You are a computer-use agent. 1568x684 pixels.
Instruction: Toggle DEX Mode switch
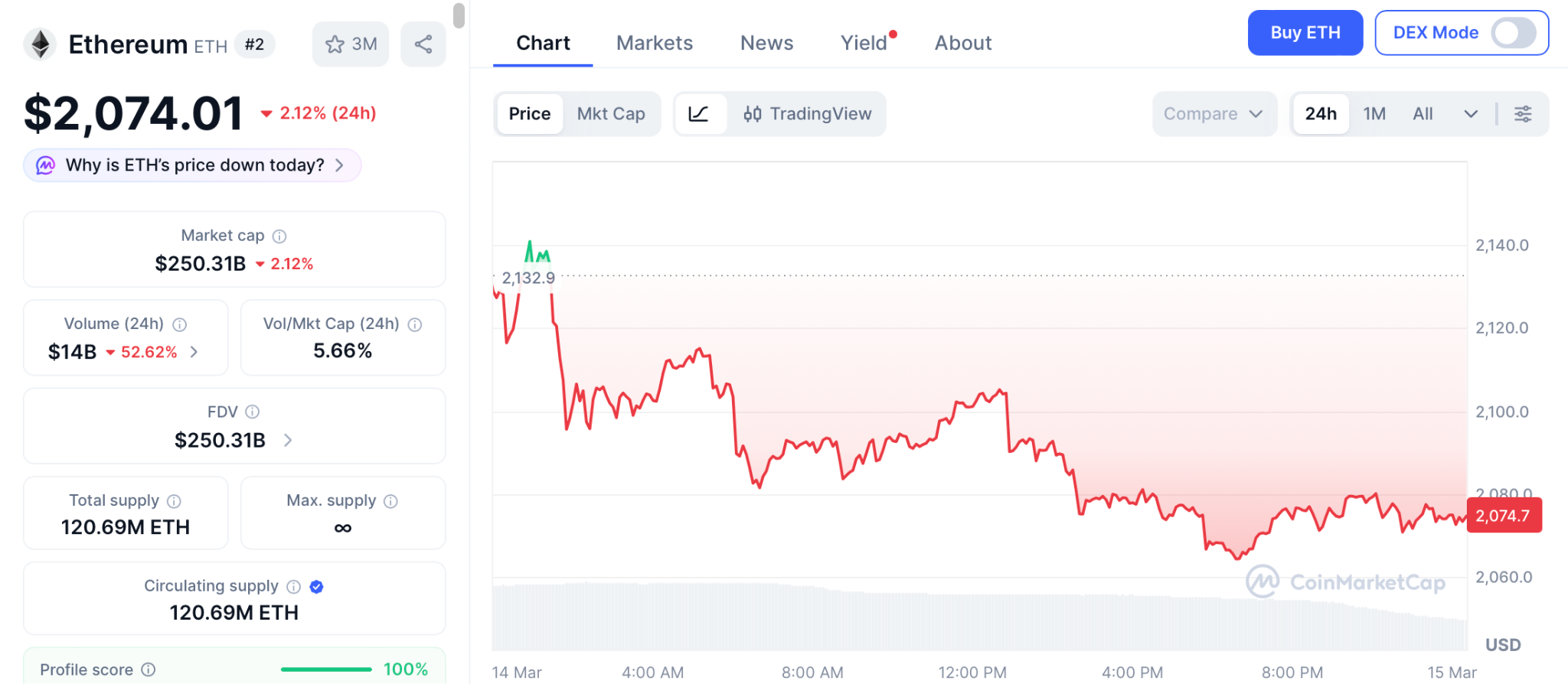[x=1513, y=33]
